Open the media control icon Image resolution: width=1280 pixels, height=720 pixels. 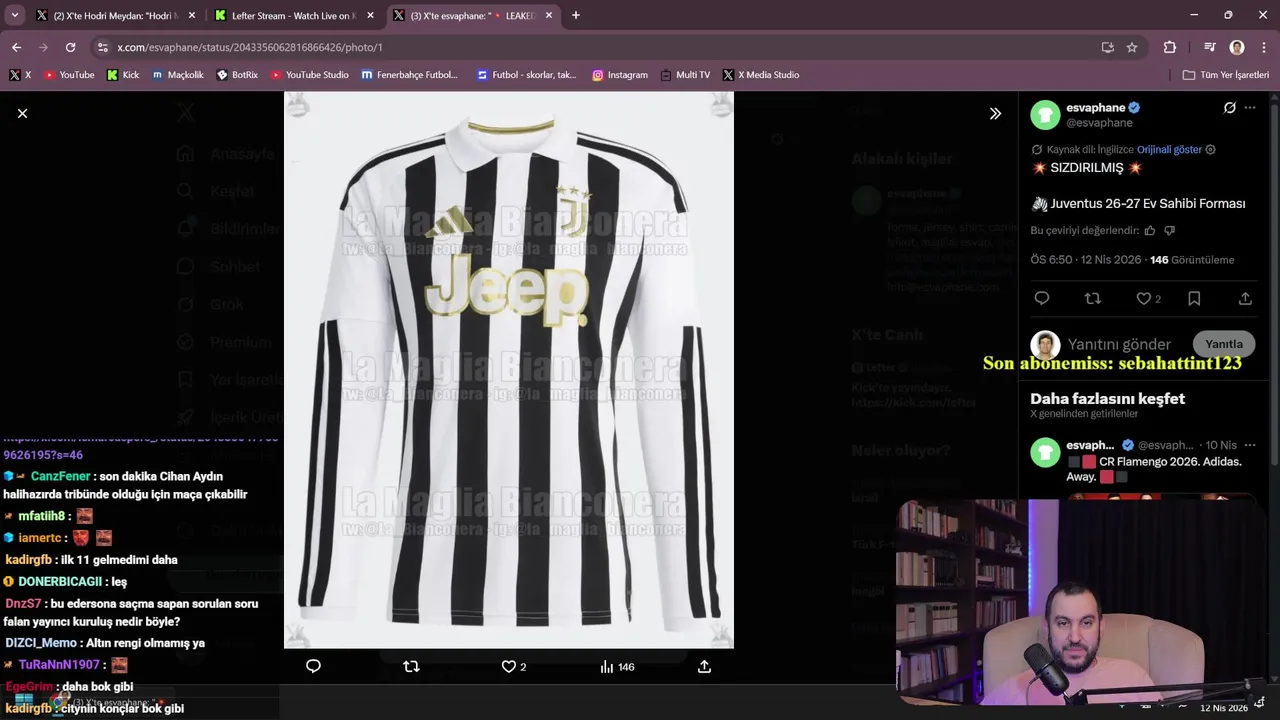1210,47
